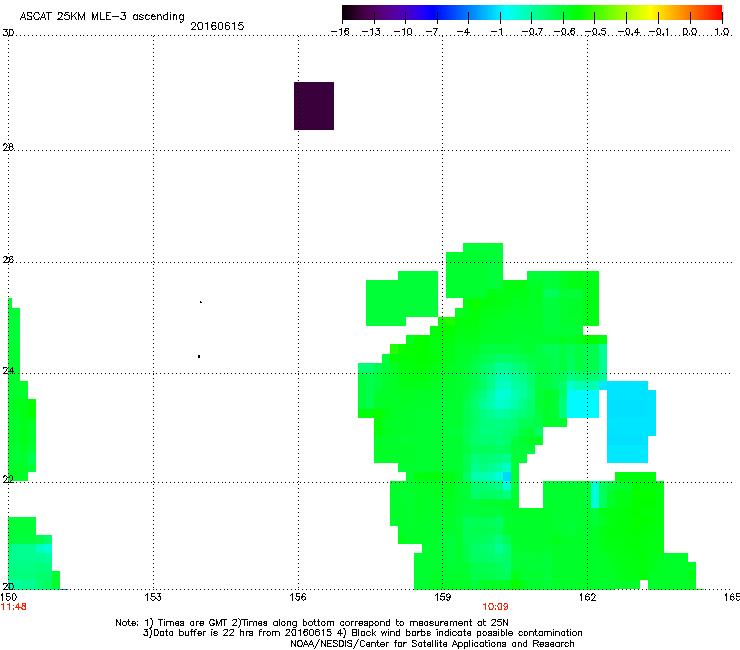Click the latitude 30 axis label
The image size is (740, 650).
8,33
